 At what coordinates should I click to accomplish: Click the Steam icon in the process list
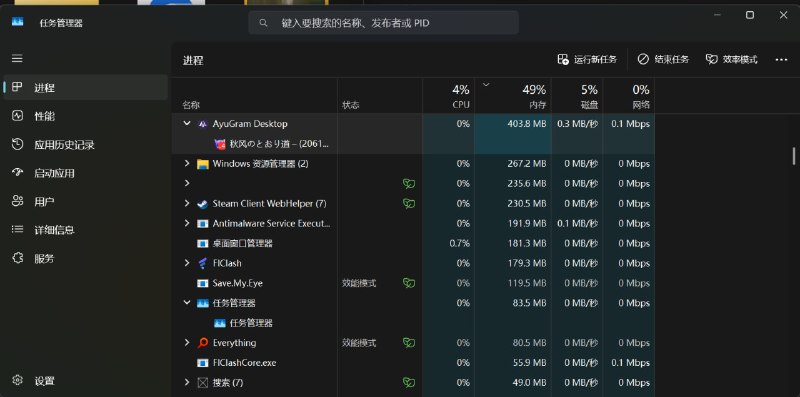[x=203, y=204]
